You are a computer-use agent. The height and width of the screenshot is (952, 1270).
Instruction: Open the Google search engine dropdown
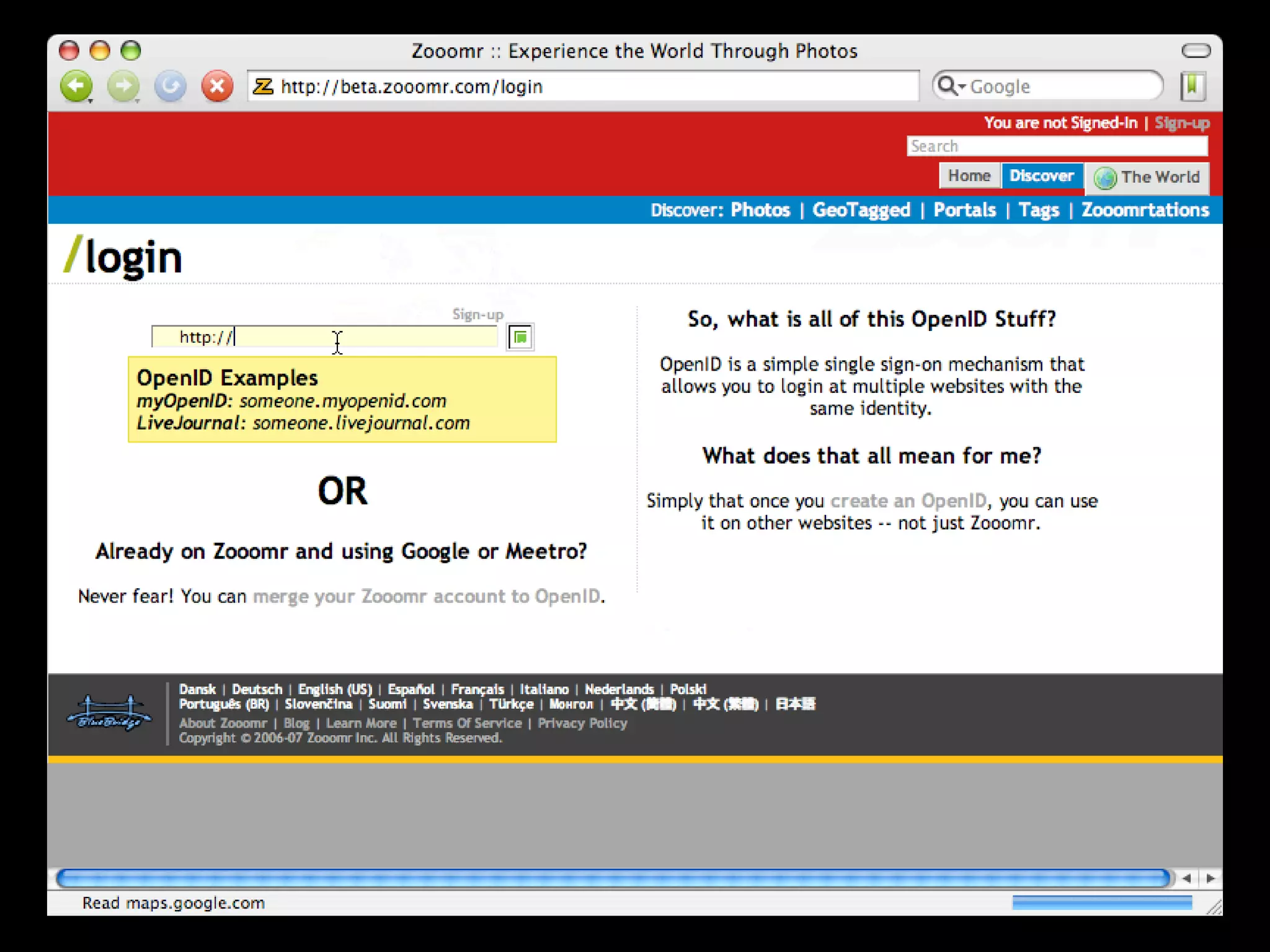[x=951, y=86]
